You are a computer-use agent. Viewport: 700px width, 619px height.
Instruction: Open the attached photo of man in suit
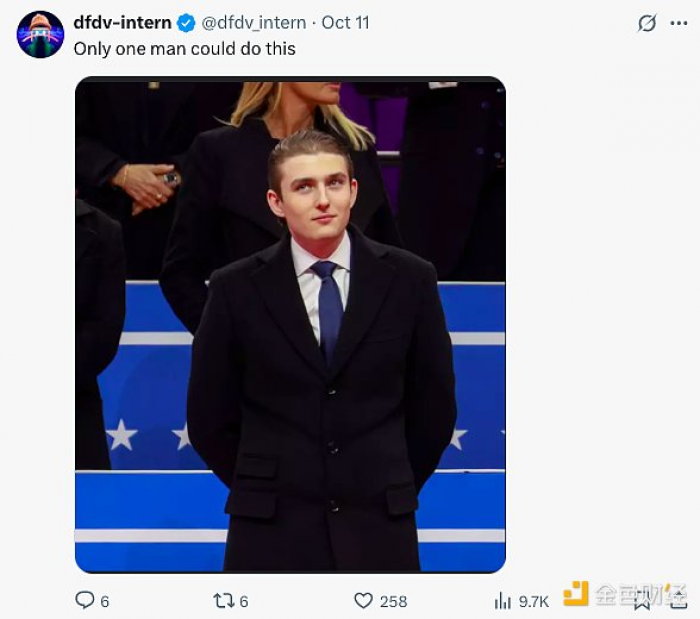pyautogui.click(x=290, y=325)
